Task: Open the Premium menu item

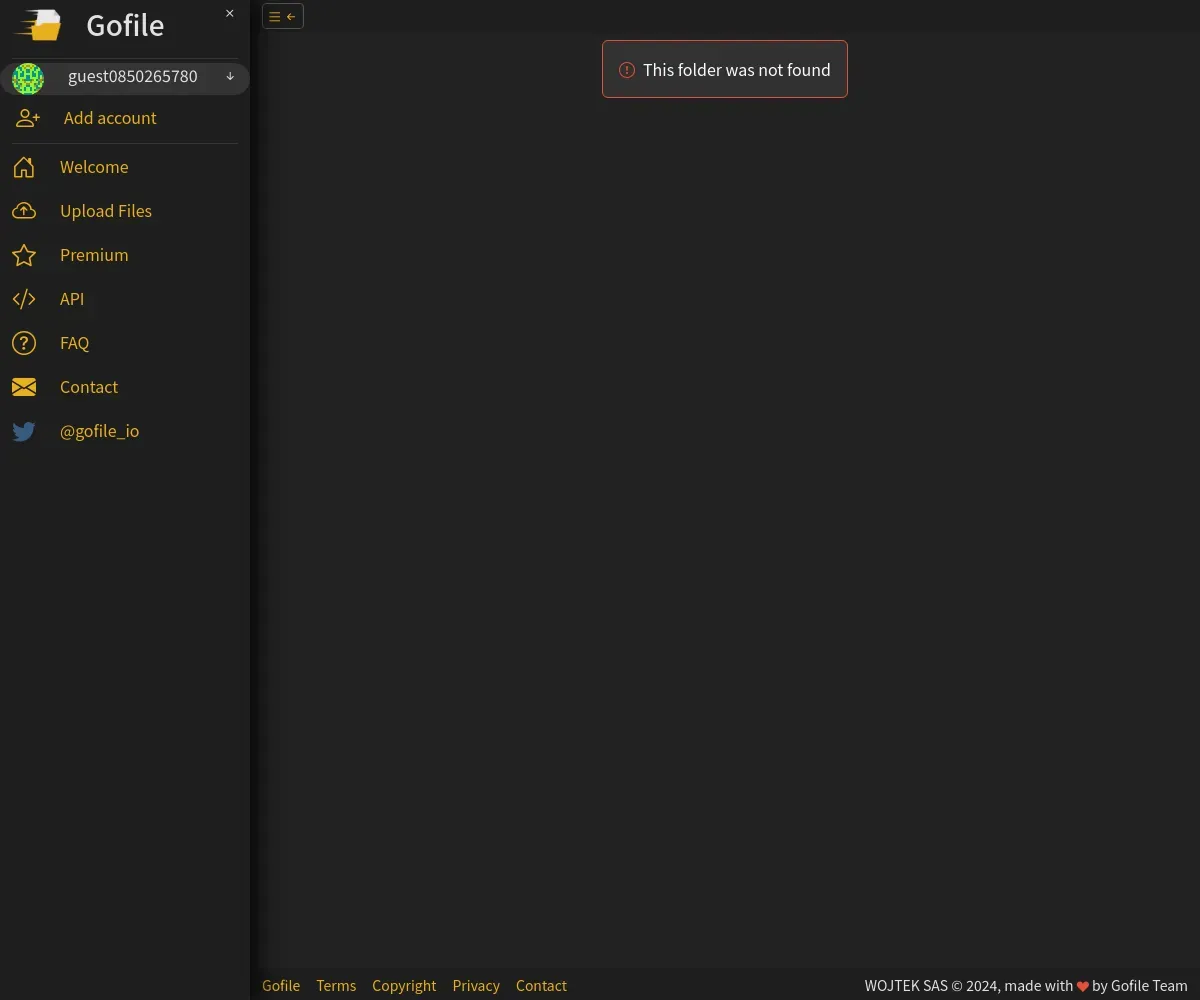Action: [x=94, y=255]
